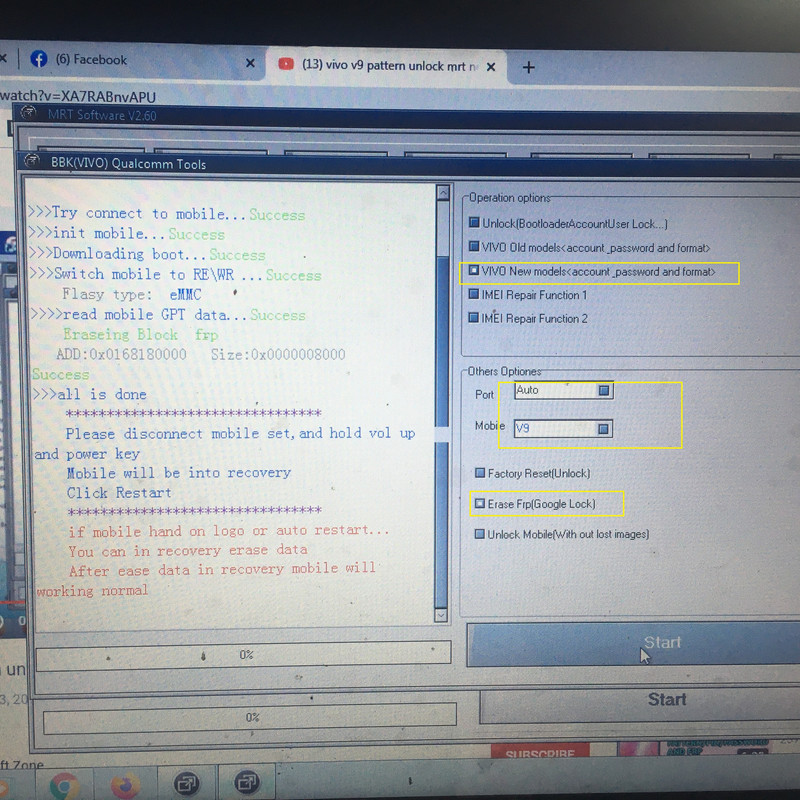
Task: Click the lower Start button in MRT window
Action: (640, 706)
